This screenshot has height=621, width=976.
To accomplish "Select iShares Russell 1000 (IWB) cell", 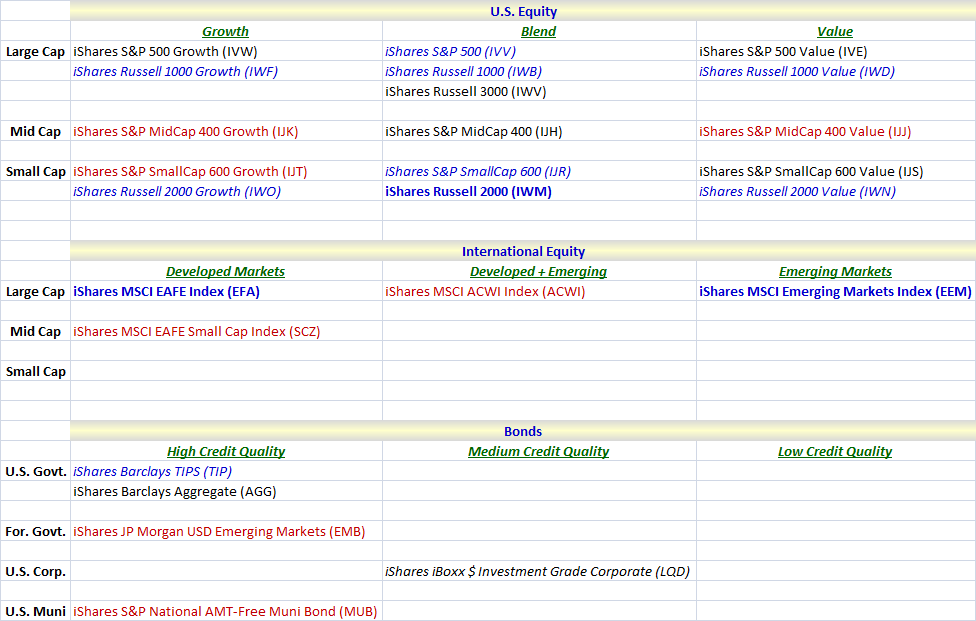I will pos(539,71).
